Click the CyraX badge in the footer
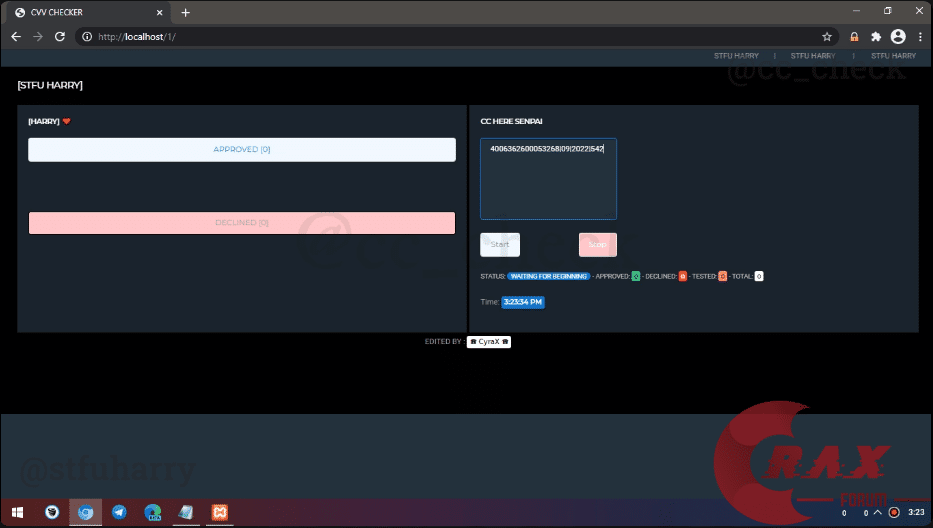Image resolution: width=933 pixels, height=528 pixels. (x=489, y=342)
